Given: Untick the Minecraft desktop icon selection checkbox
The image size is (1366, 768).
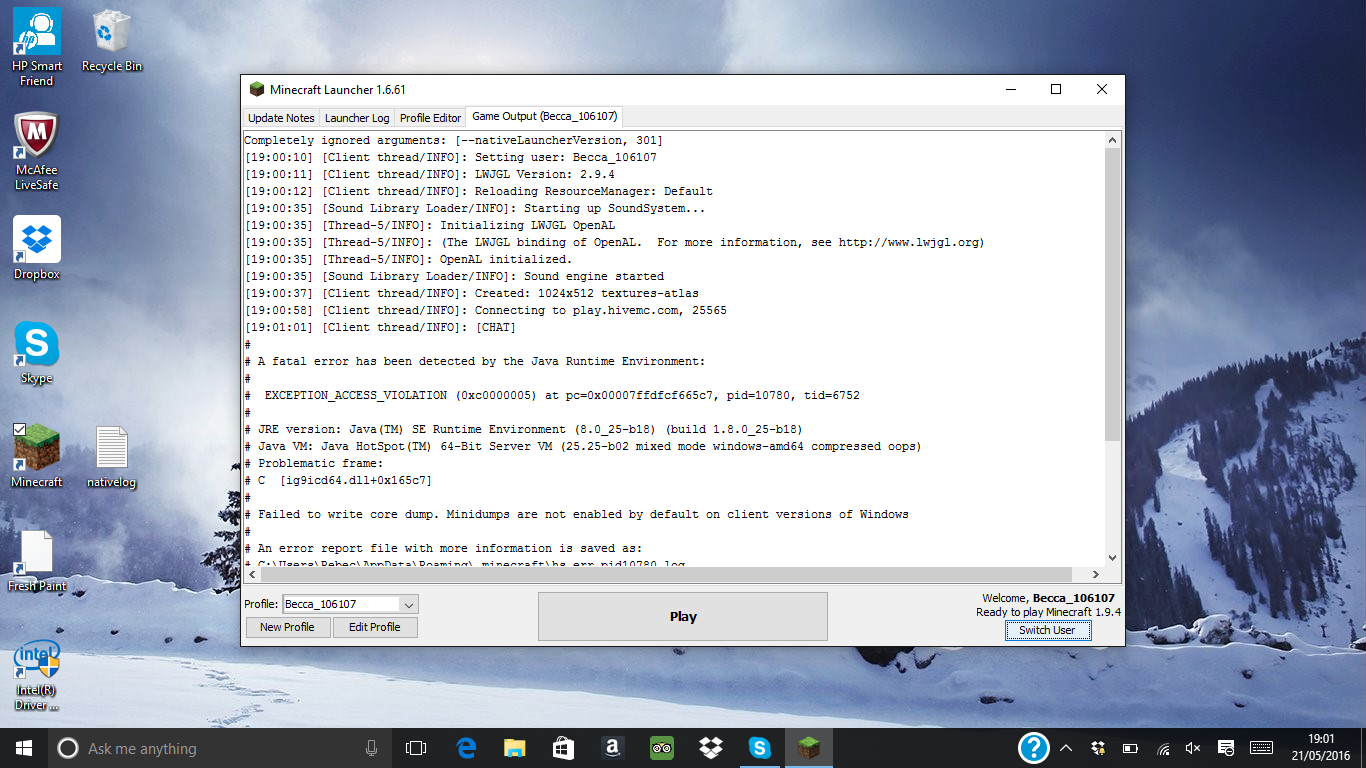Looking at the screenshot, I should click(x=19, y=429).
